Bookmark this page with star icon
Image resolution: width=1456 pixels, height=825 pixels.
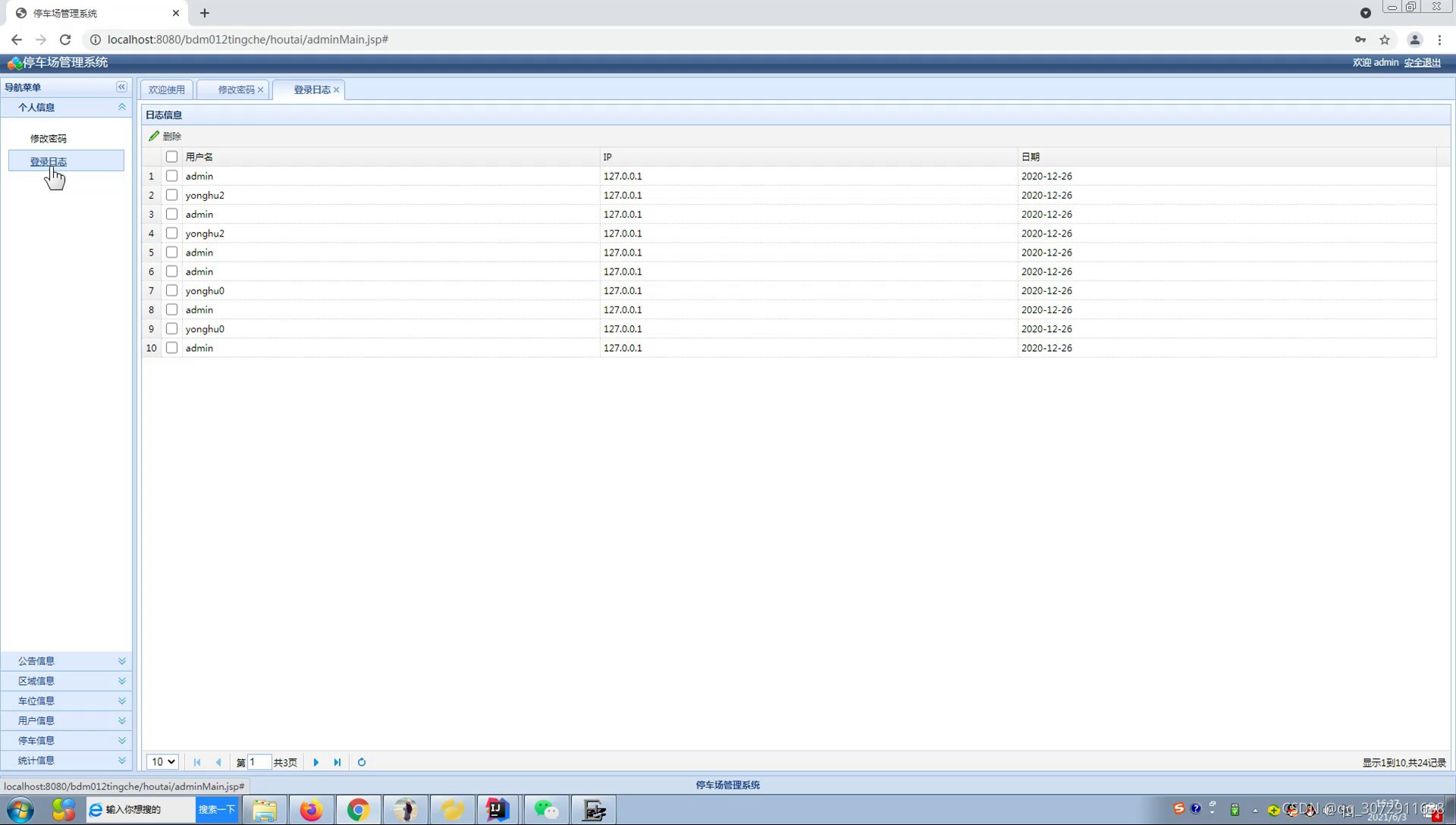[1385, 39]
